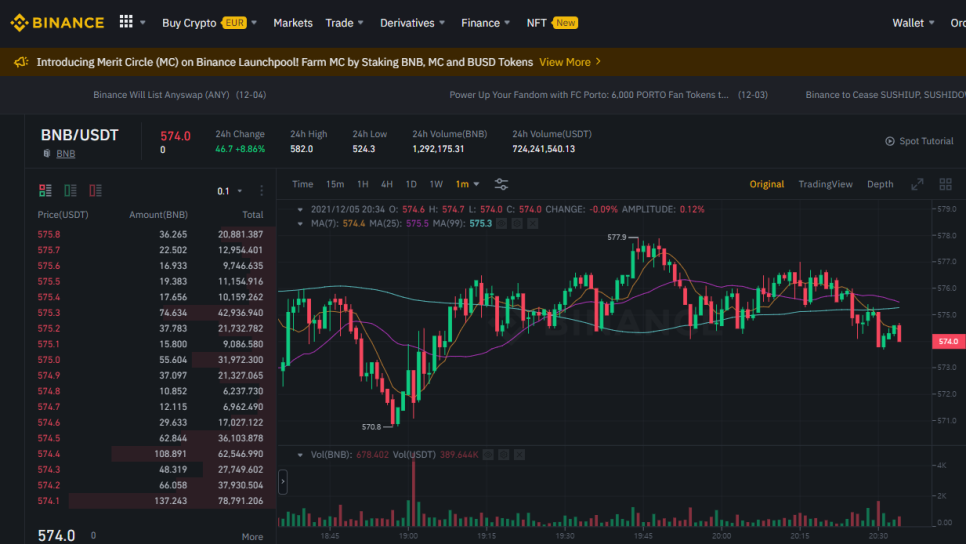Open the apps grid menu icon
The image size is (966, 544).
[126, 22]
